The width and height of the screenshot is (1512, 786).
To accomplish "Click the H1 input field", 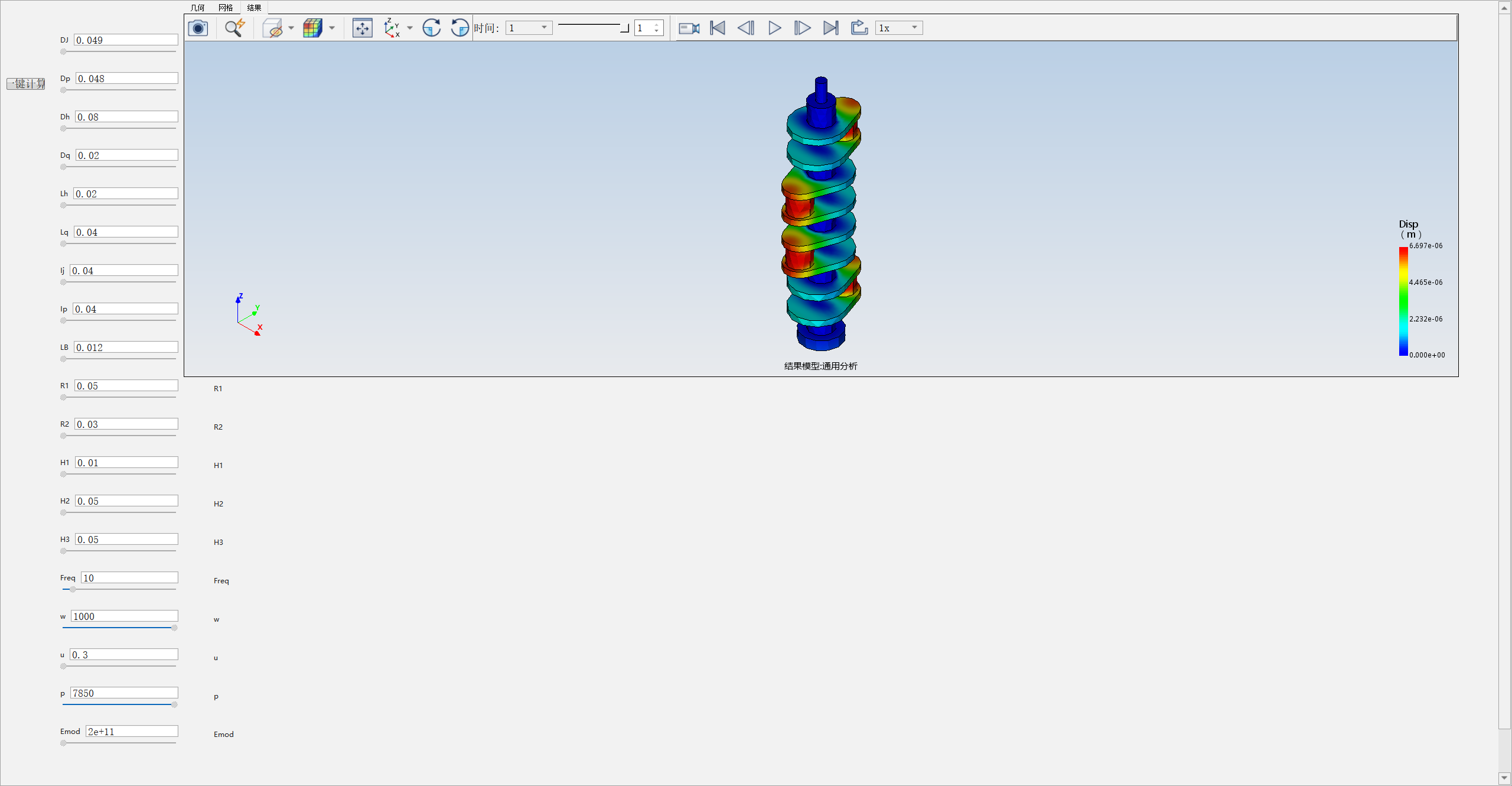I will click(x=126, y=463).
